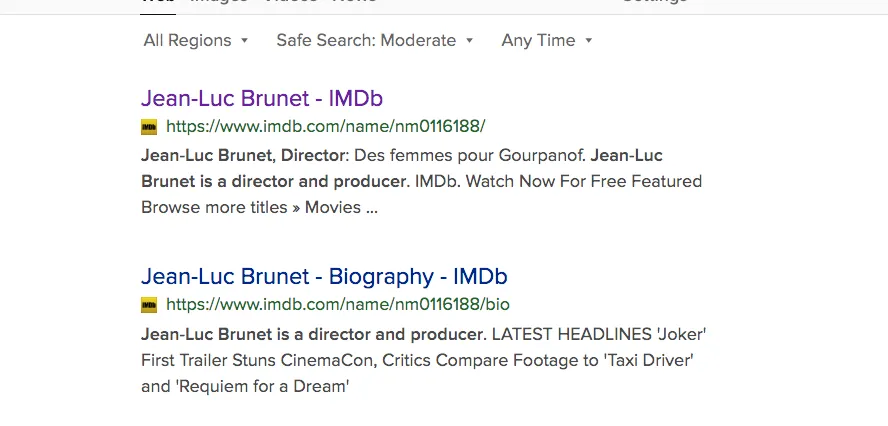Viewport: 888px width, 426px height.
Task: Switch to the Videos results tab
Action: (291, 2)
